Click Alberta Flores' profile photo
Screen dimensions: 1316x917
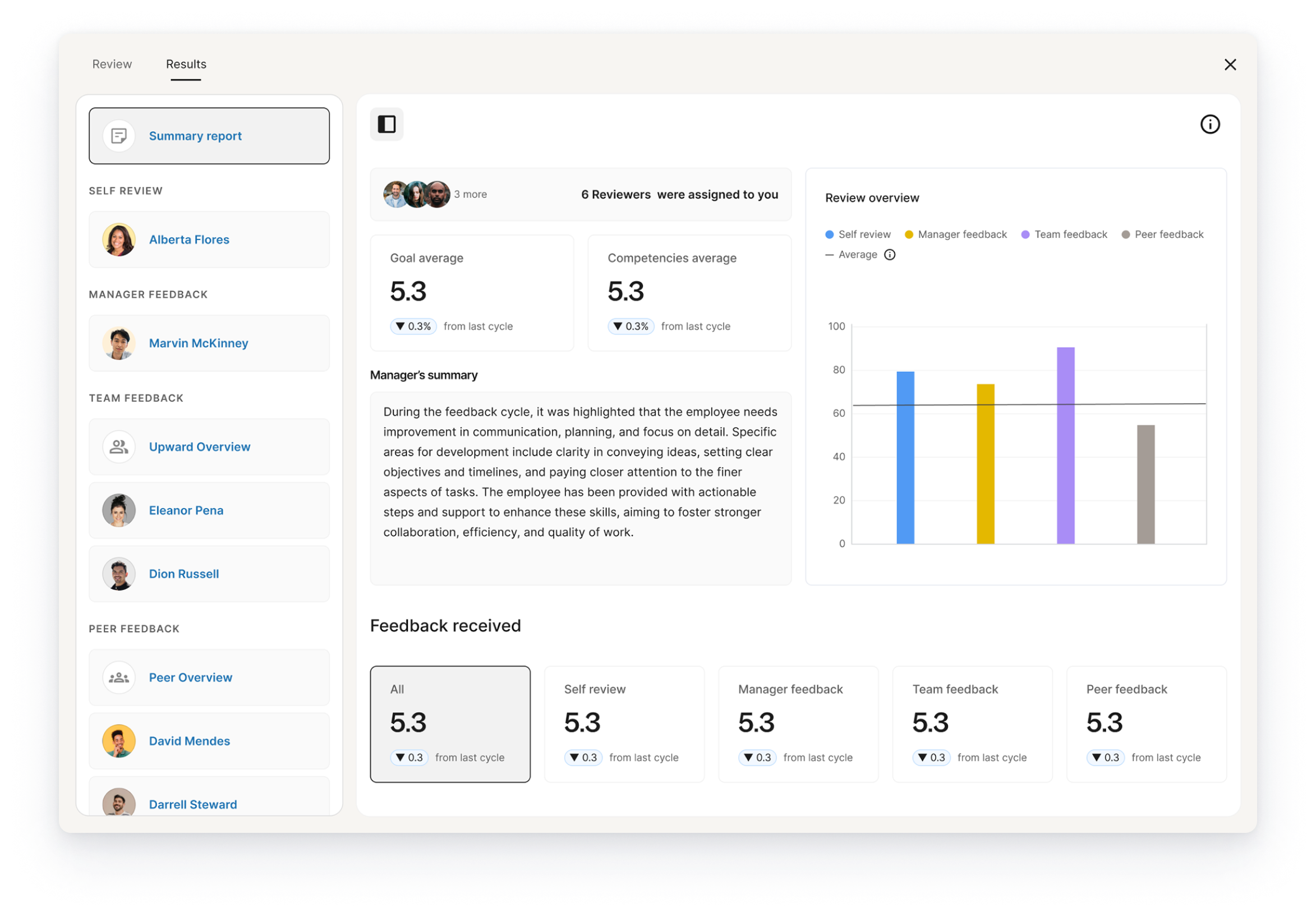[x=119, y=239]
